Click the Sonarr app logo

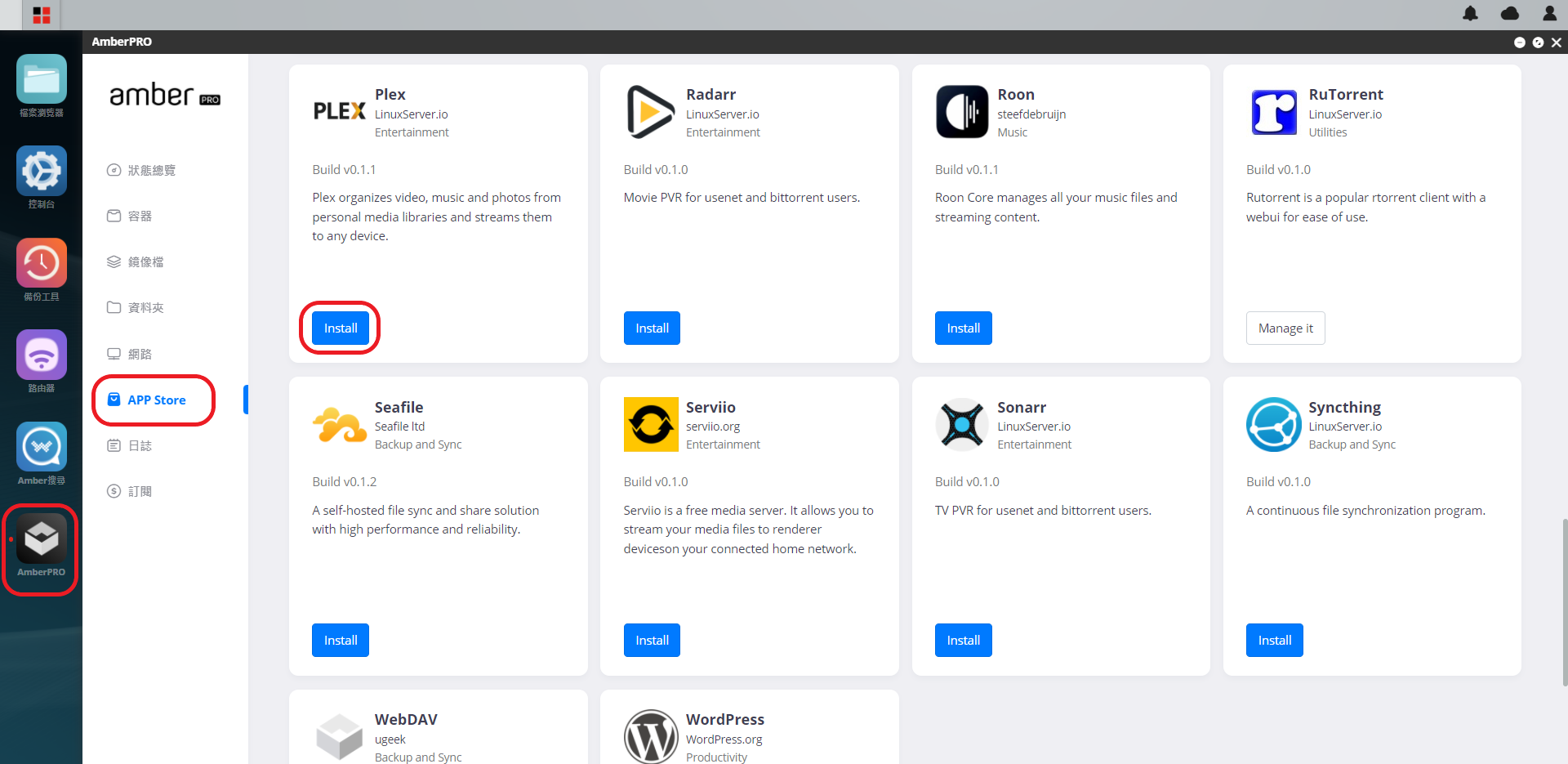coord(962,424)
